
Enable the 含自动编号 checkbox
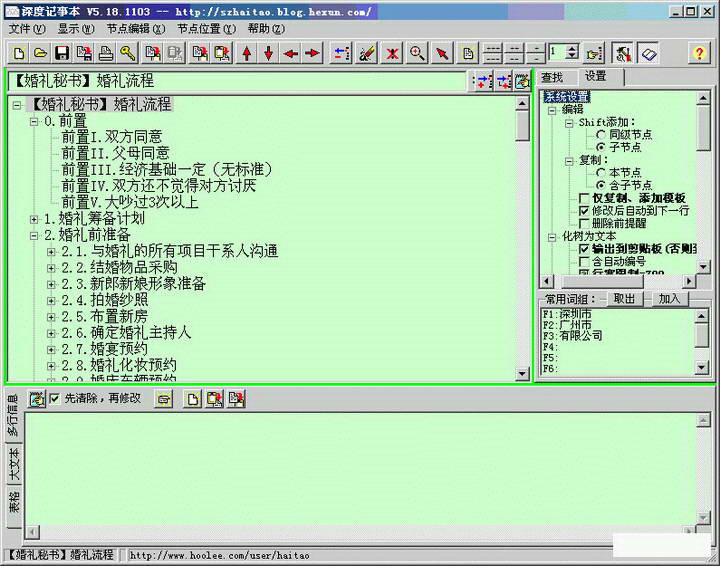pos(584,262)
